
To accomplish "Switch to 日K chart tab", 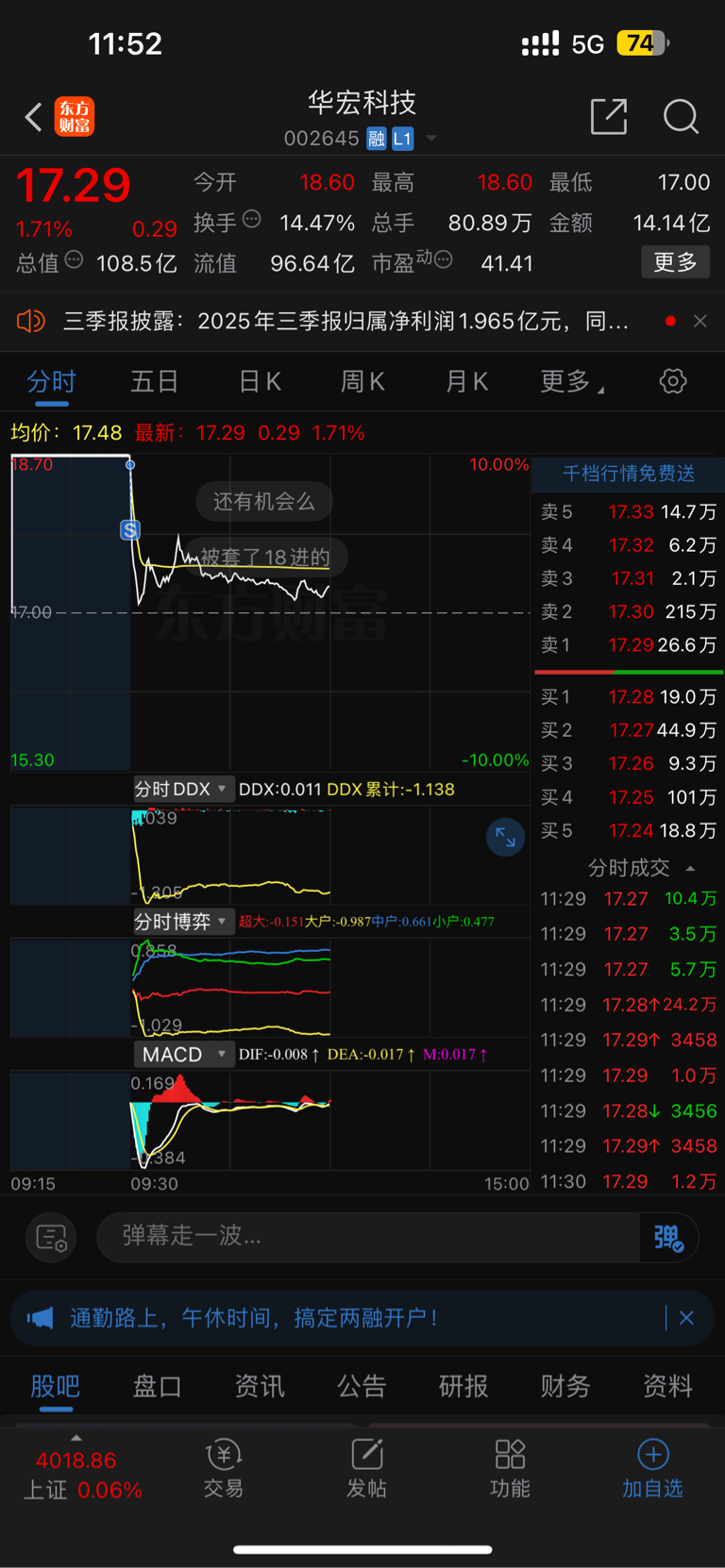I will pos(260,382).
